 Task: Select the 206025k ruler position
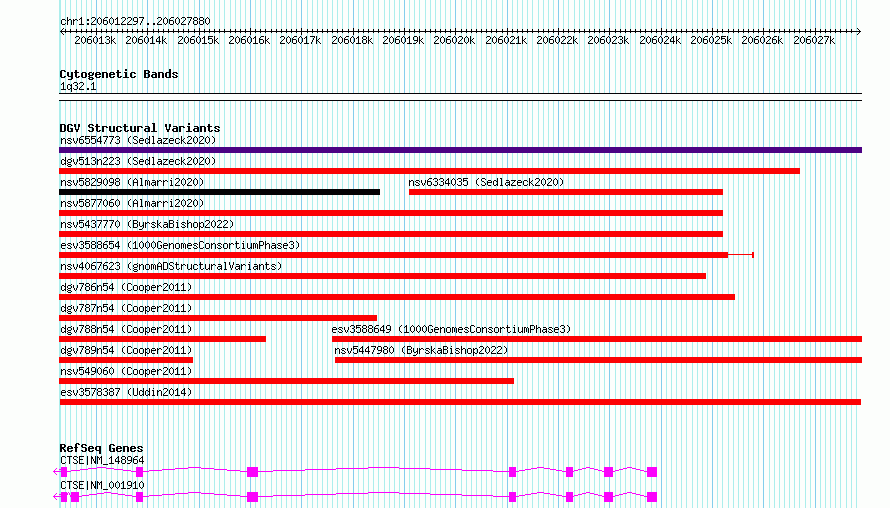(x=711, y=40)
